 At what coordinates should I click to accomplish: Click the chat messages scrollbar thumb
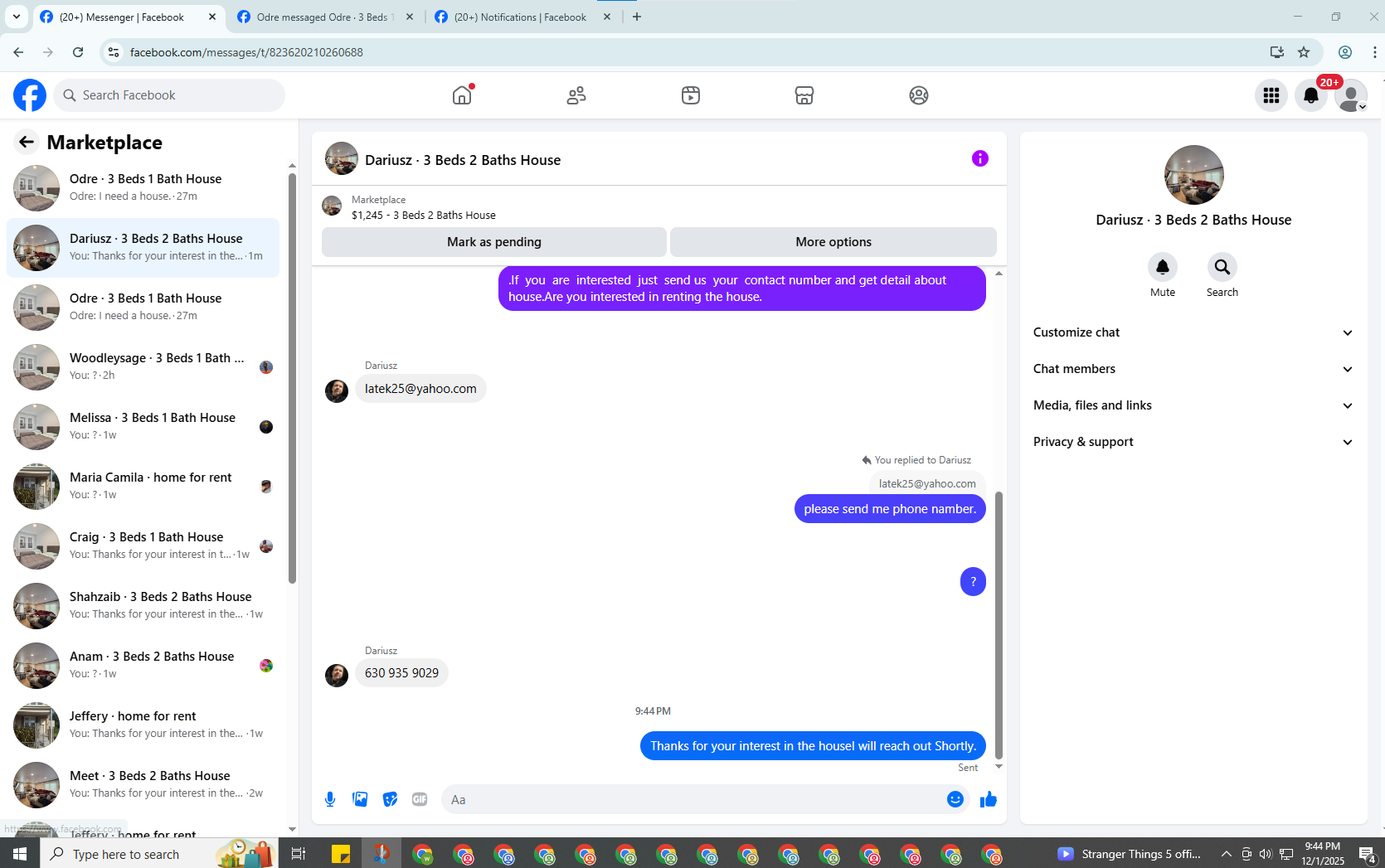coord(999,626)
